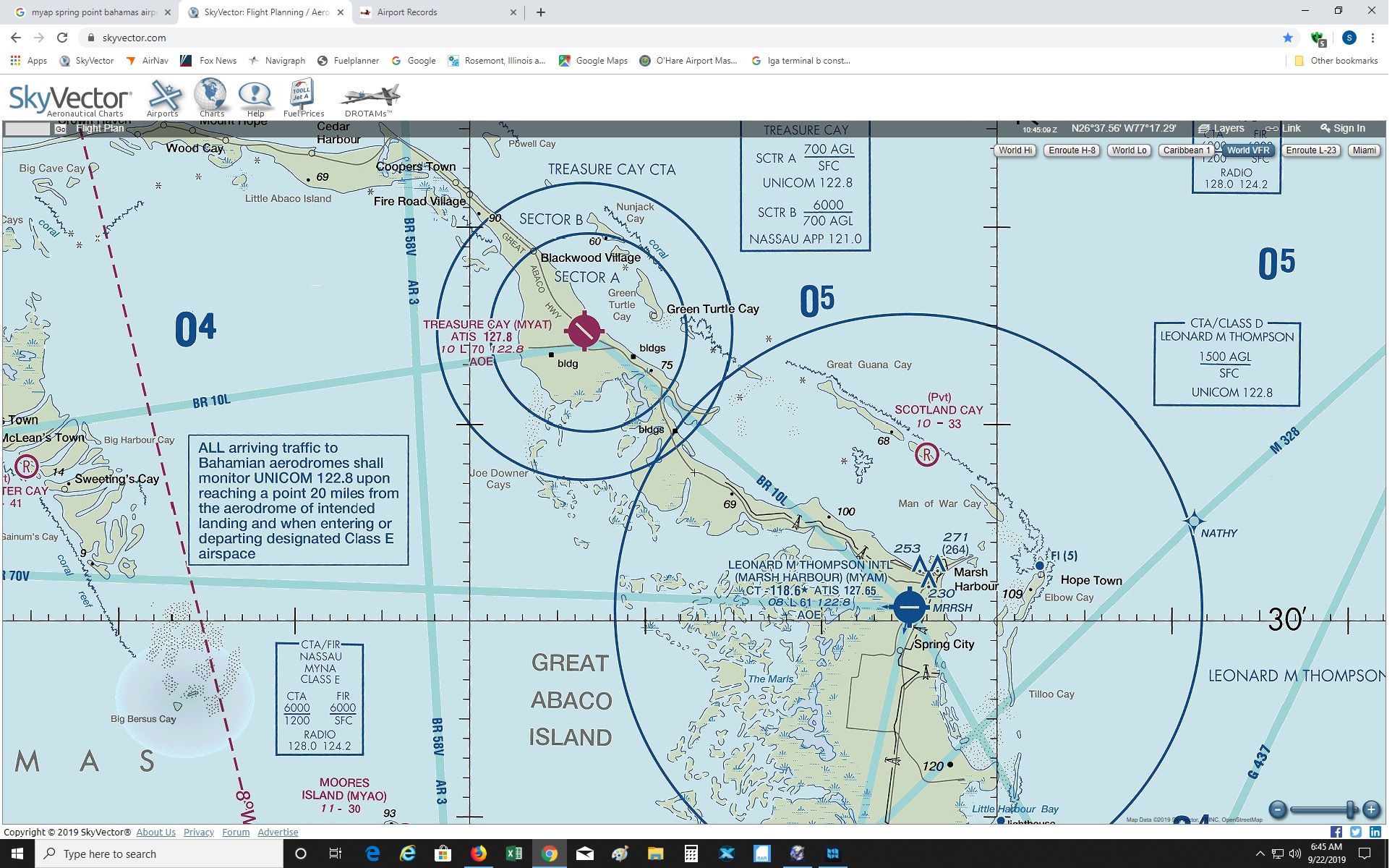This screenshot has width=1400, height=868.
Task: Open the Fuelplanner bookmark
Action: click(348, 61)
